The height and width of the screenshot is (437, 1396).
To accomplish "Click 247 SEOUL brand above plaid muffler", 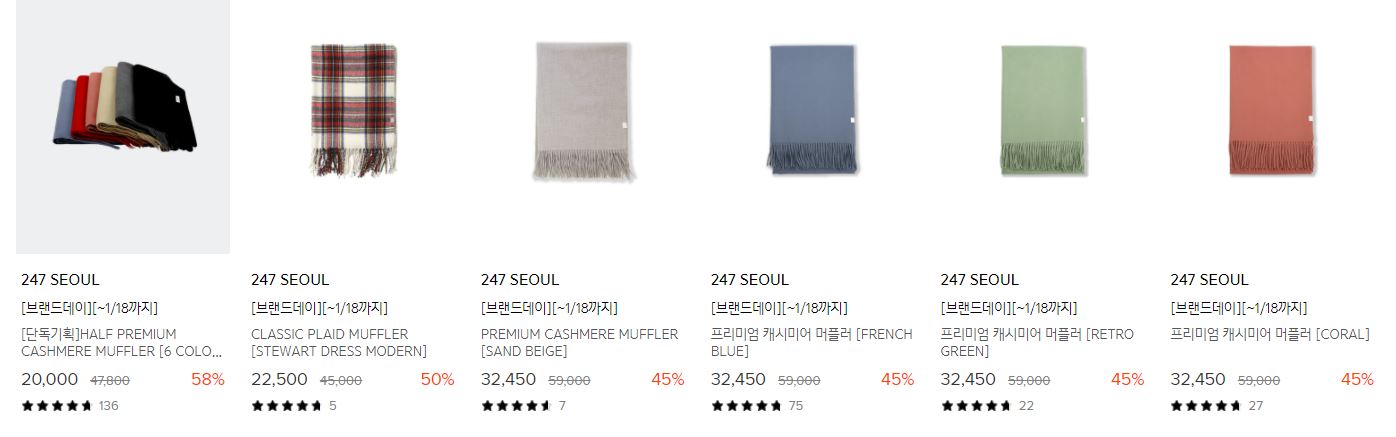I will click(x=290, y=280).
